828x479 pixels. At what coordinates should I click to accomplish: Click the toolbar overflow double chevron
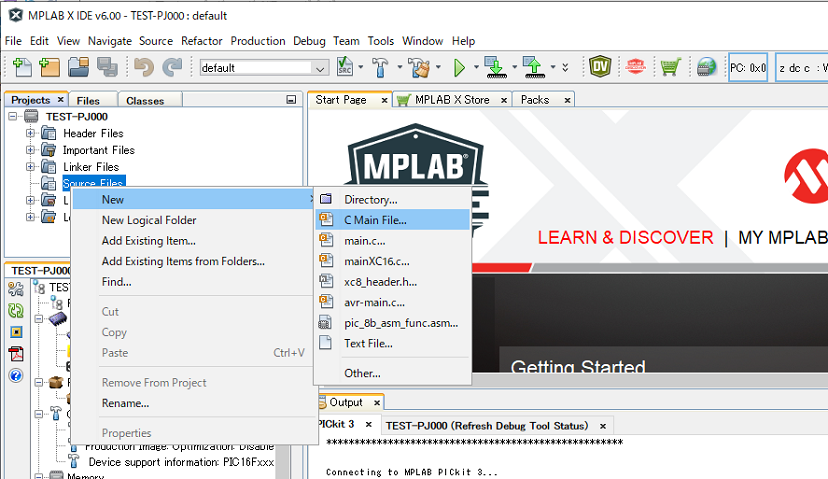(x=565, y=68)
